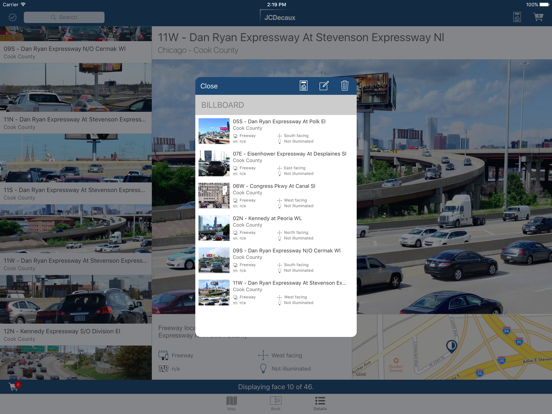Select popup row 11W - Dan Ryan At Stevenson

click(276, 293)
